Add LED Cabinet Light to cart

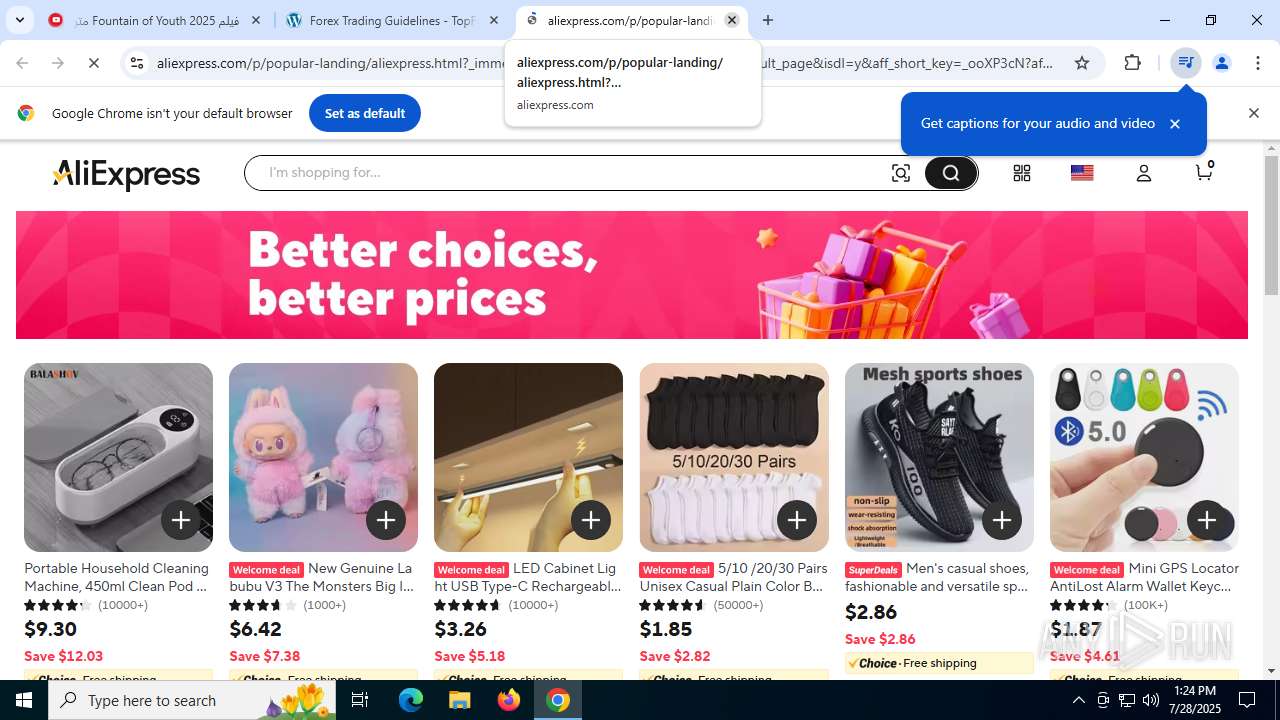pyautogui.click(x=591, y=520)
